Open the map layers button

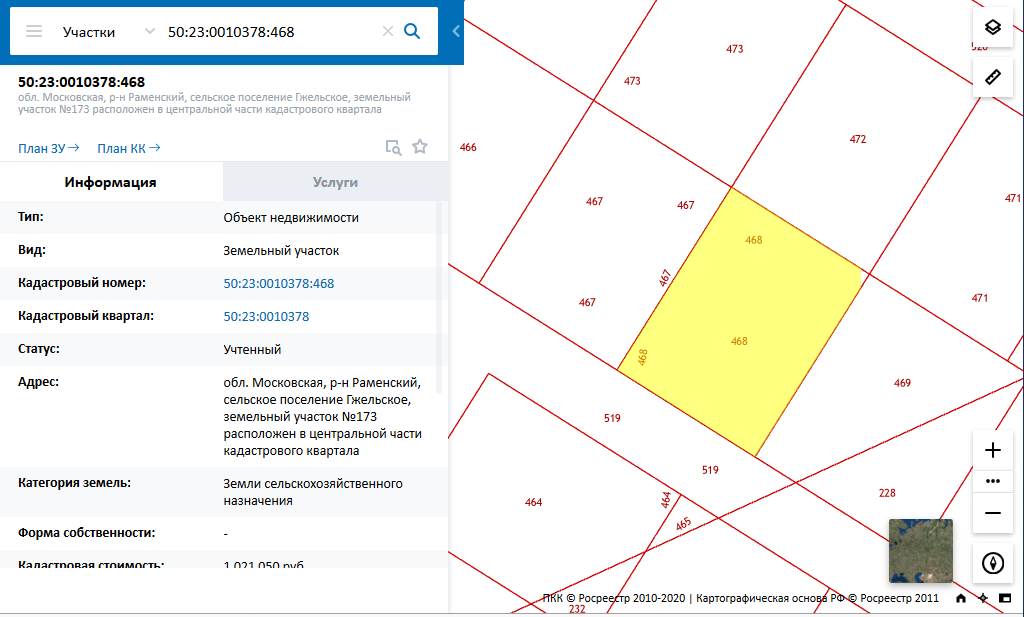[x=993, y=27]
